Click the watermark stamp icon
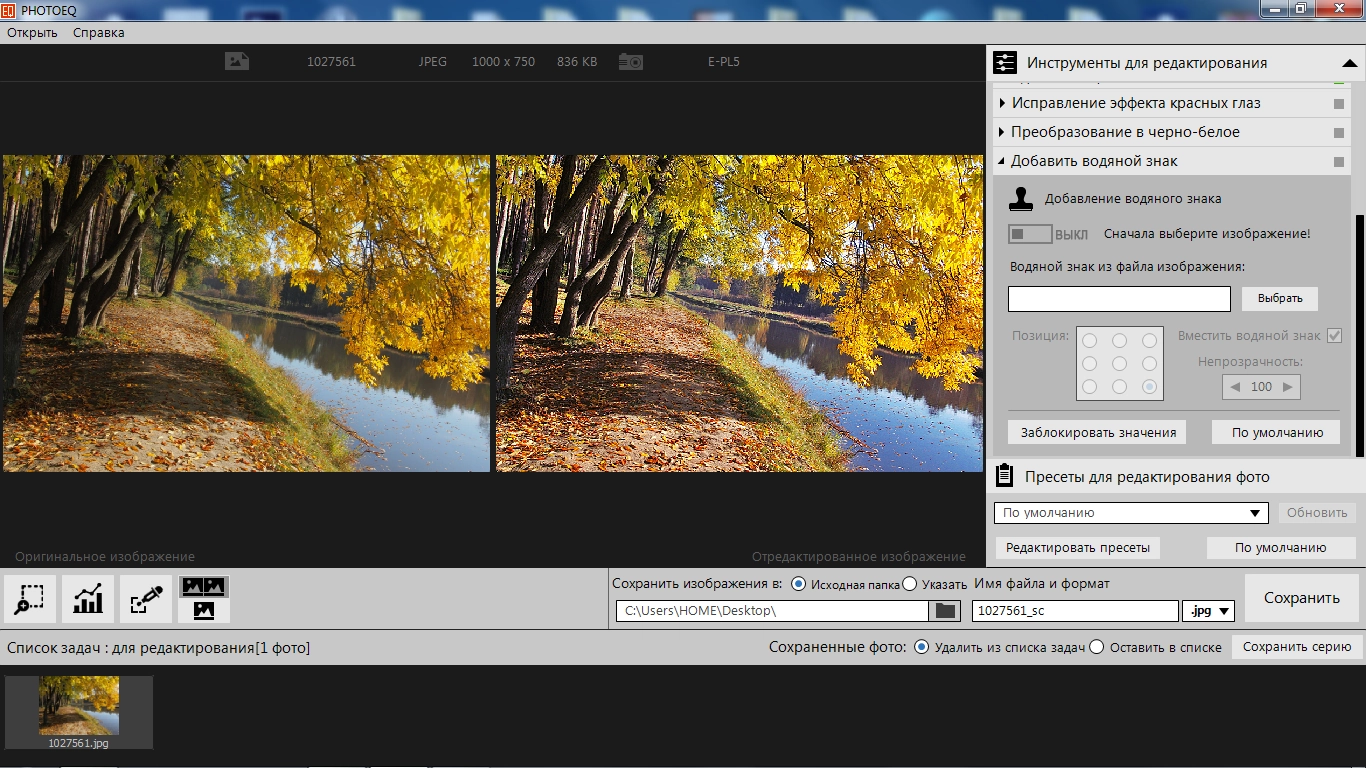The height and width of the screenshot is (768, 1366). [x=1021, y=198]
